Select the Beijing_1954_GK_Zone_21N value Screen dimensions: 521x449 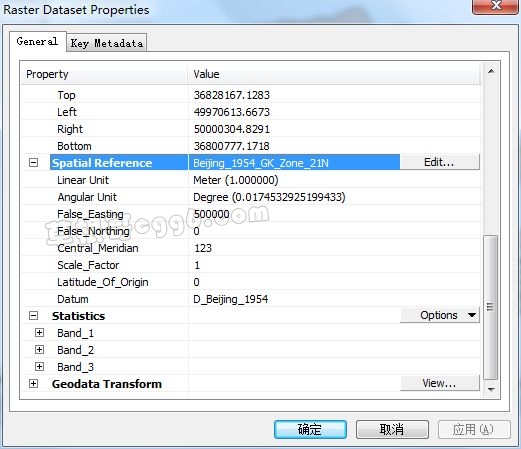pos(261,163)
